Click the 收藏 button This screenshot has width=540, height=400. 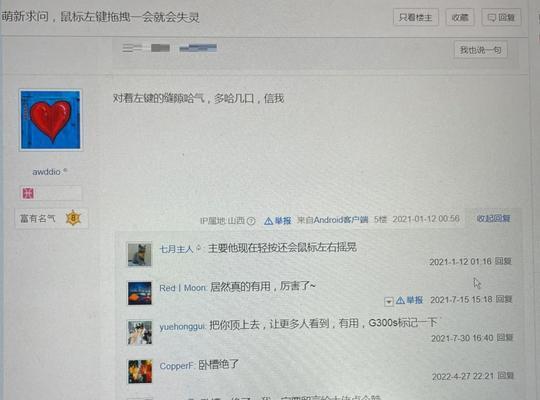[x=460, y=17]
